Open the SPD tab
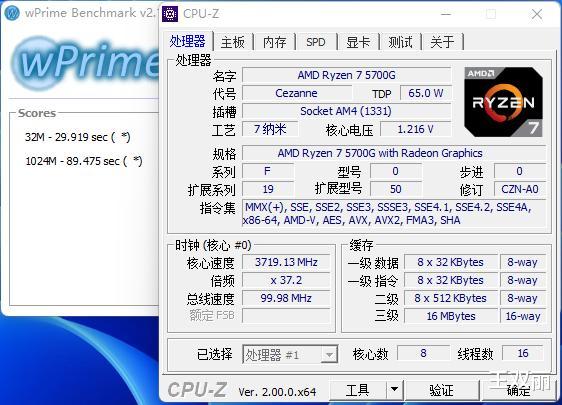The width and height of the screenshot is (562, 405). point(316,42)
